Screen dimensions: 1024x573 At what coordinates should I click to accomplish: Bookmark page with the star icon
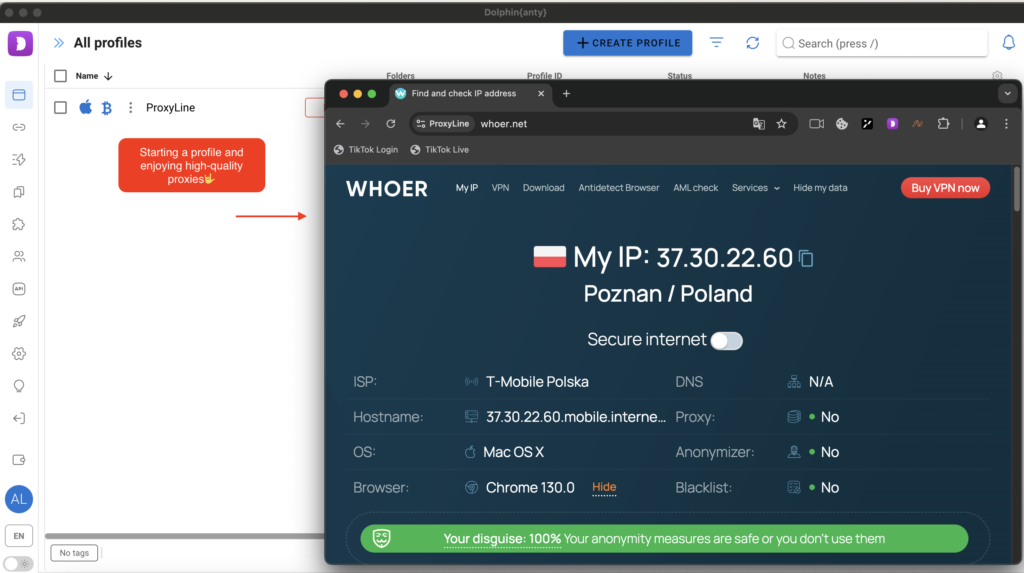point(781,124)
